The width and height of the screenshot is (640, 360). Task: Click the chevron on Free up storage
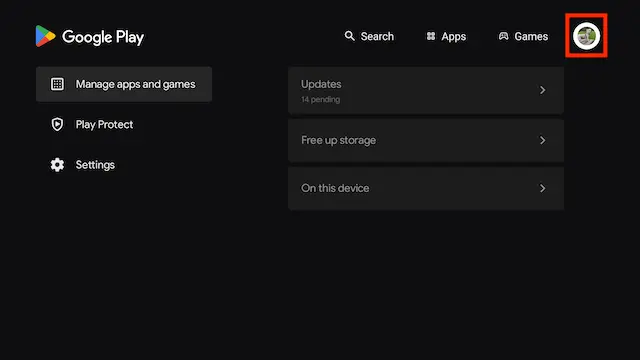click(542, 140)
